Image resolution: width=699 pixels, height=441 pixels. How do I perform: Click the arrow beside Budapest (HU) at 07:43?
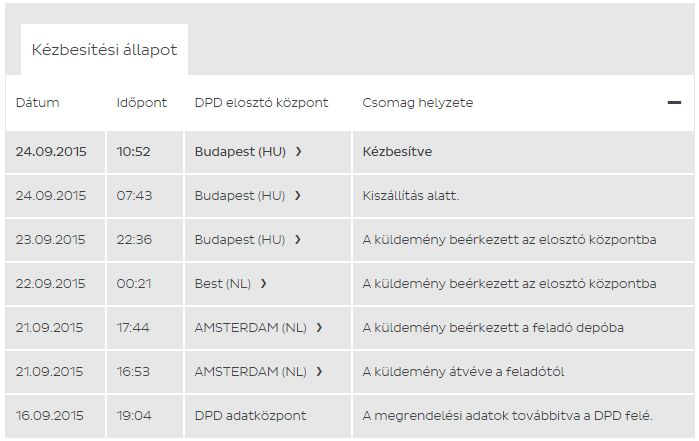click(x=299, y=196)
